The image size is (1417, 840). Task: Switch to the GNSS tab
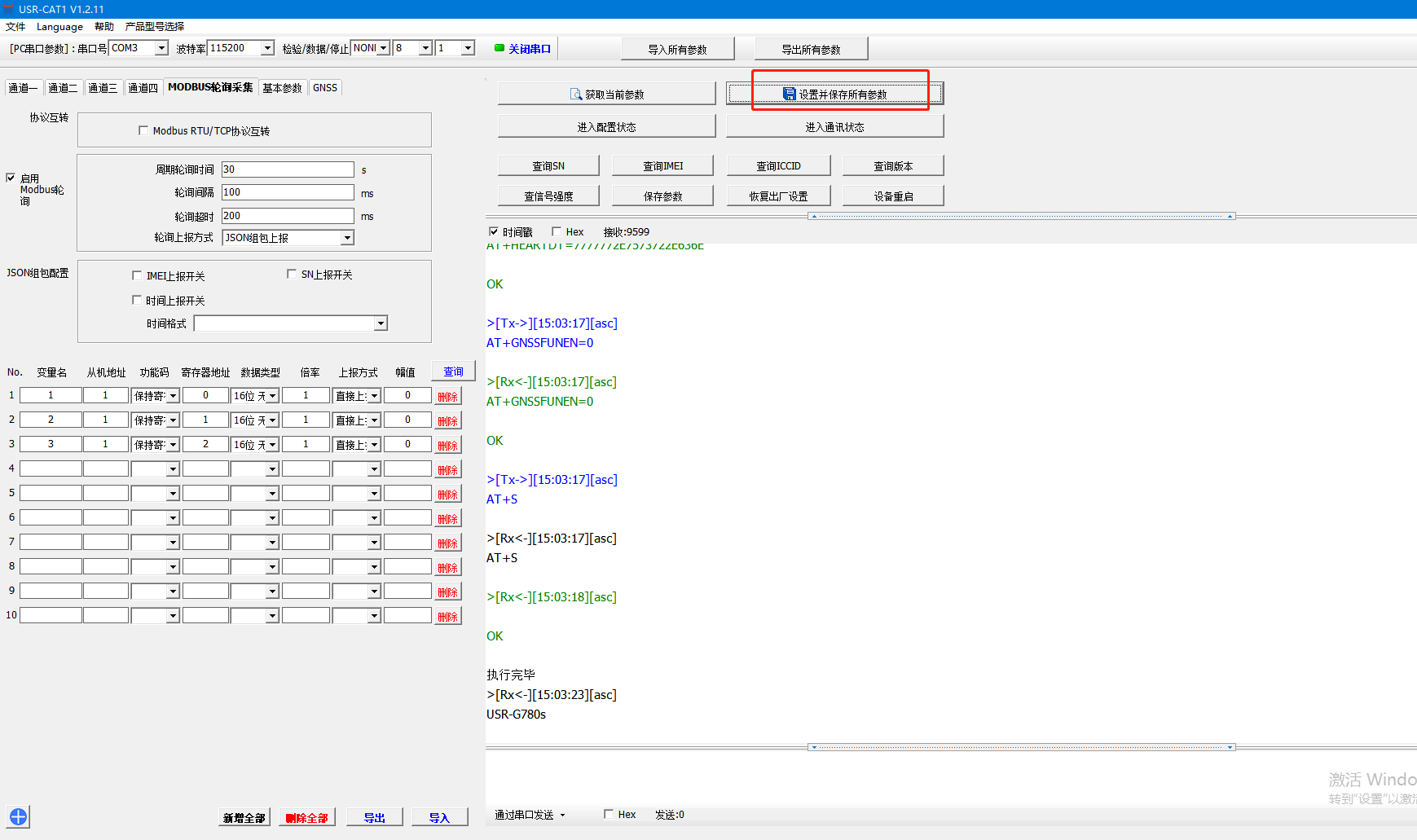tap(324, 88)
